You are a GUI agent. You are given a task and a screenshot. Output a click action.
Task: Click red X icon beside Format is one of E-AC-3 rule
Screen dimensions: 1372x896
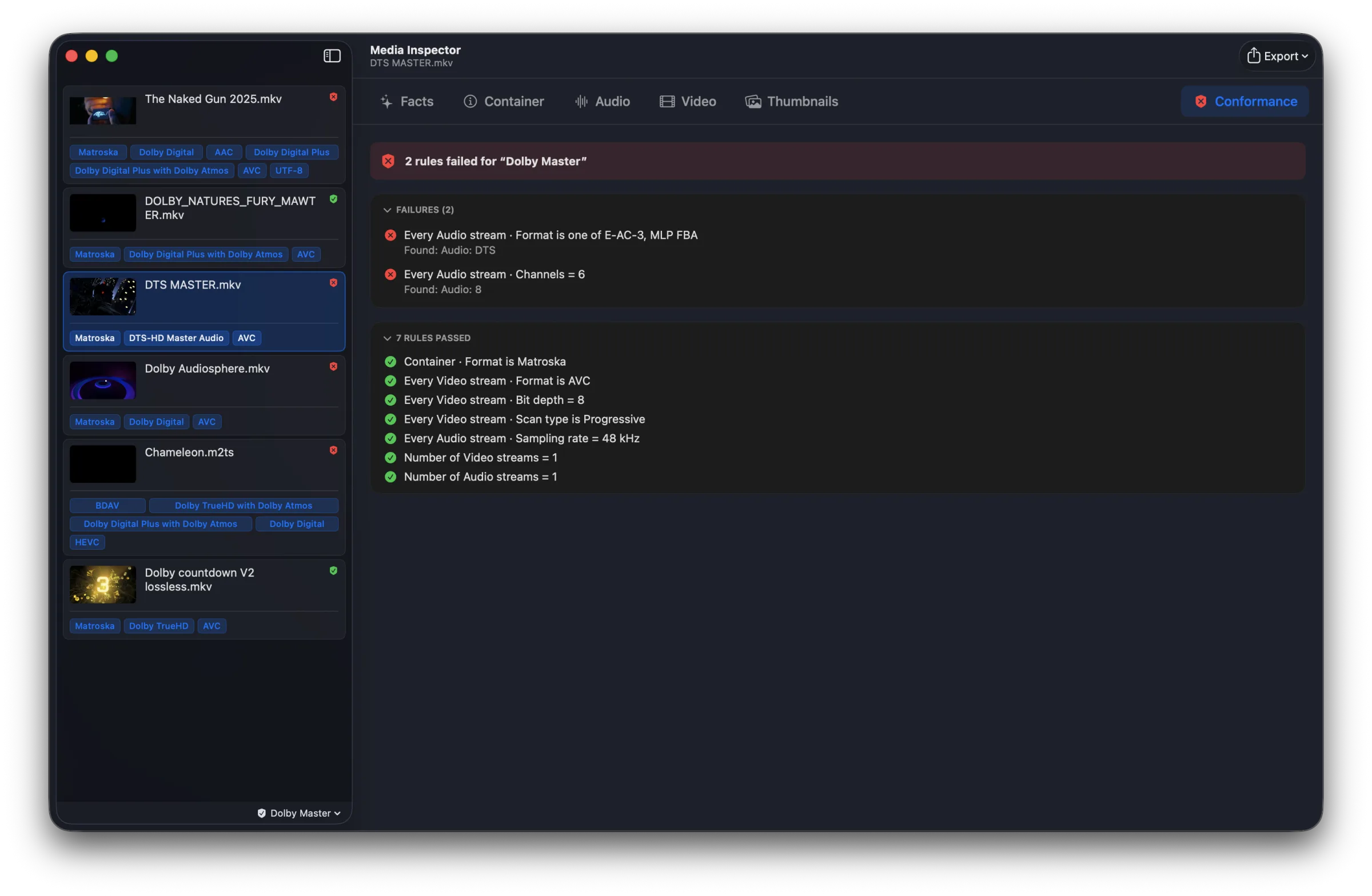(390, 235)
